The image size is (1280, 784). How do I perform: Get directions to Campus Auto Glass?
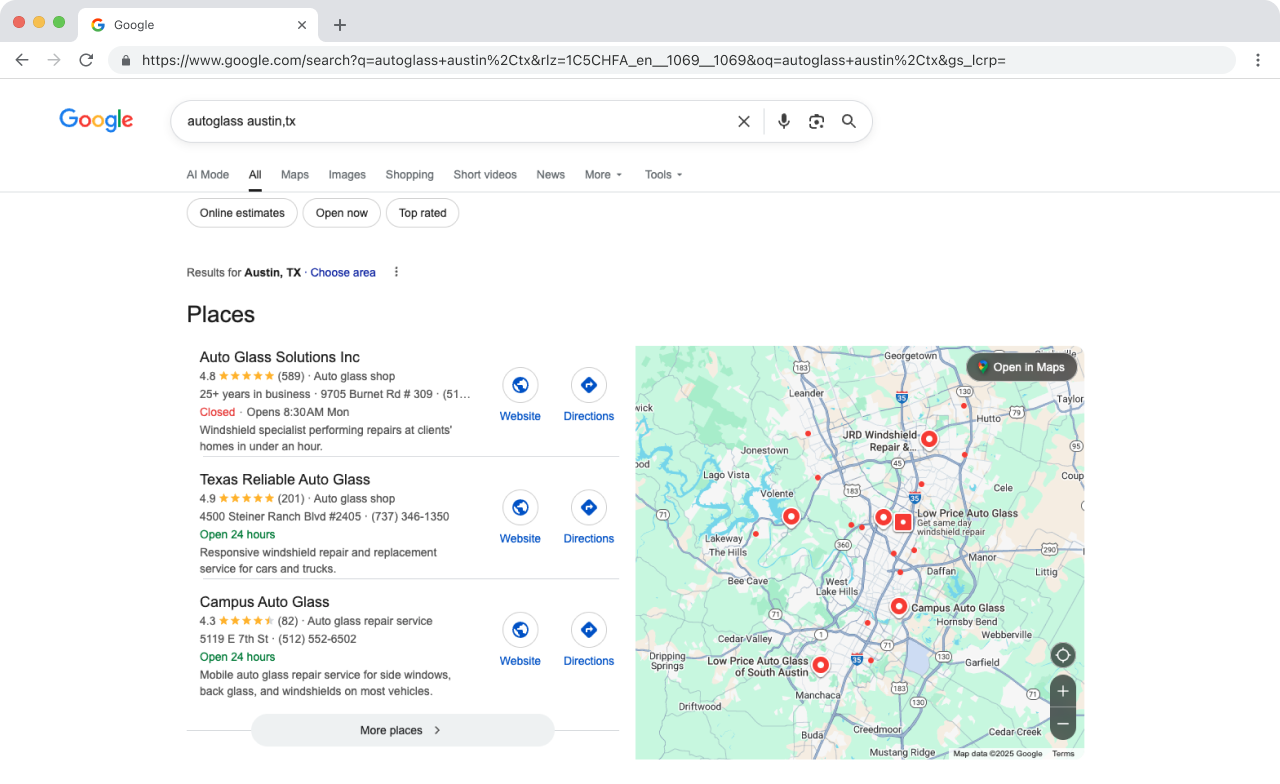click(x=588, y=630)
